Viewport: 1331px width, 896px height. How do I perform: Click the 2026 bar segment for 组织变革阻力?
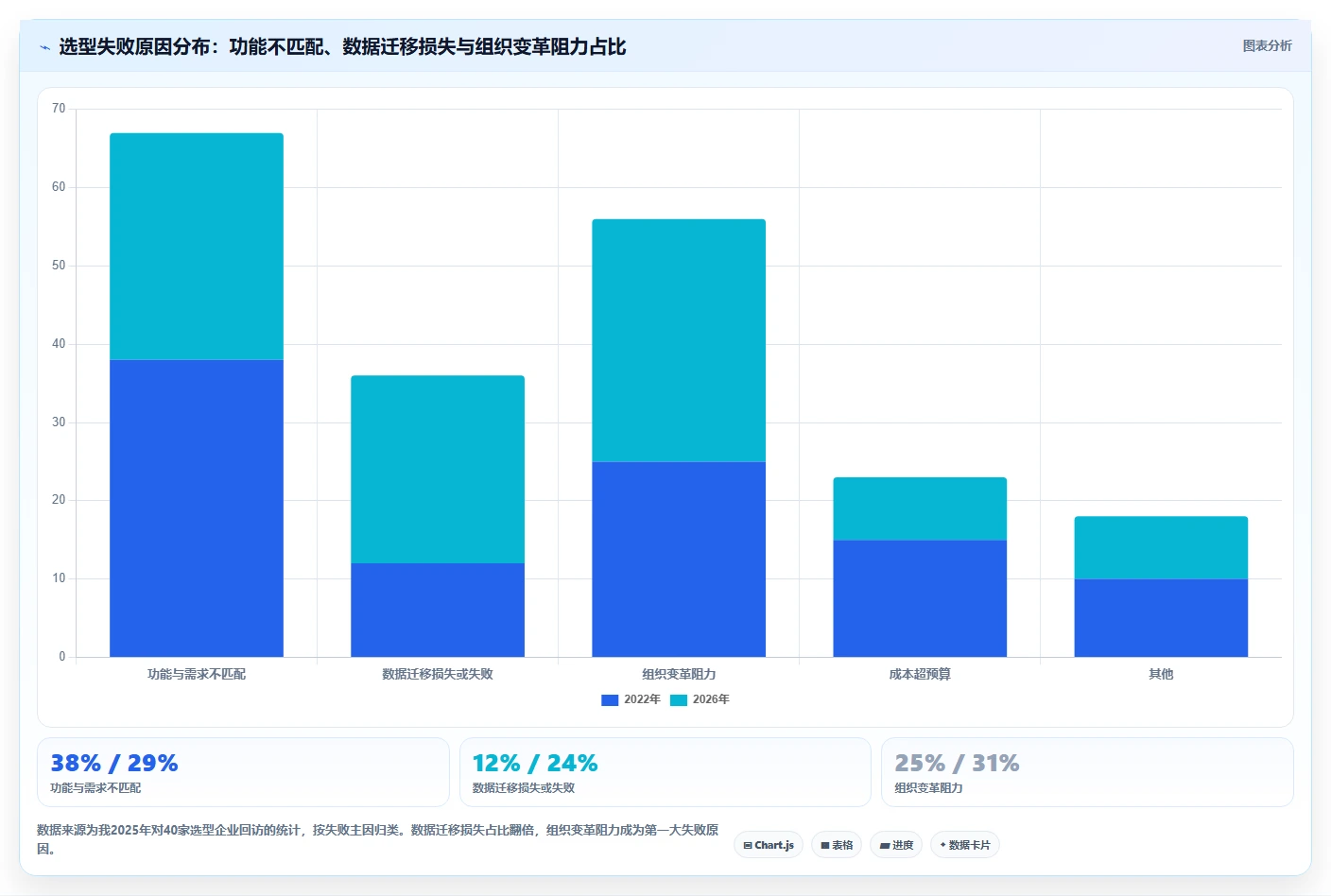coord(679,340)
